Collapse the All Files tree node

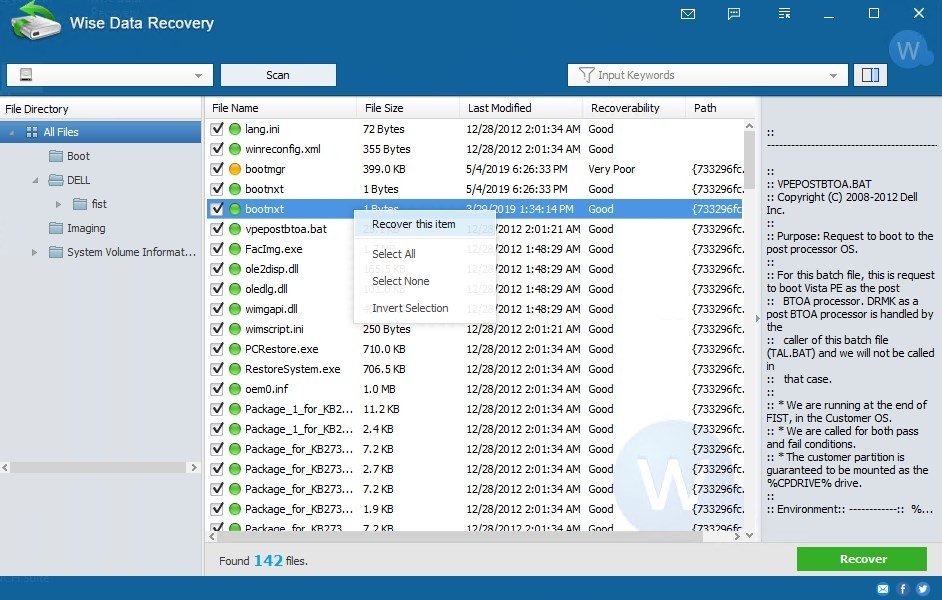[11, 132]
